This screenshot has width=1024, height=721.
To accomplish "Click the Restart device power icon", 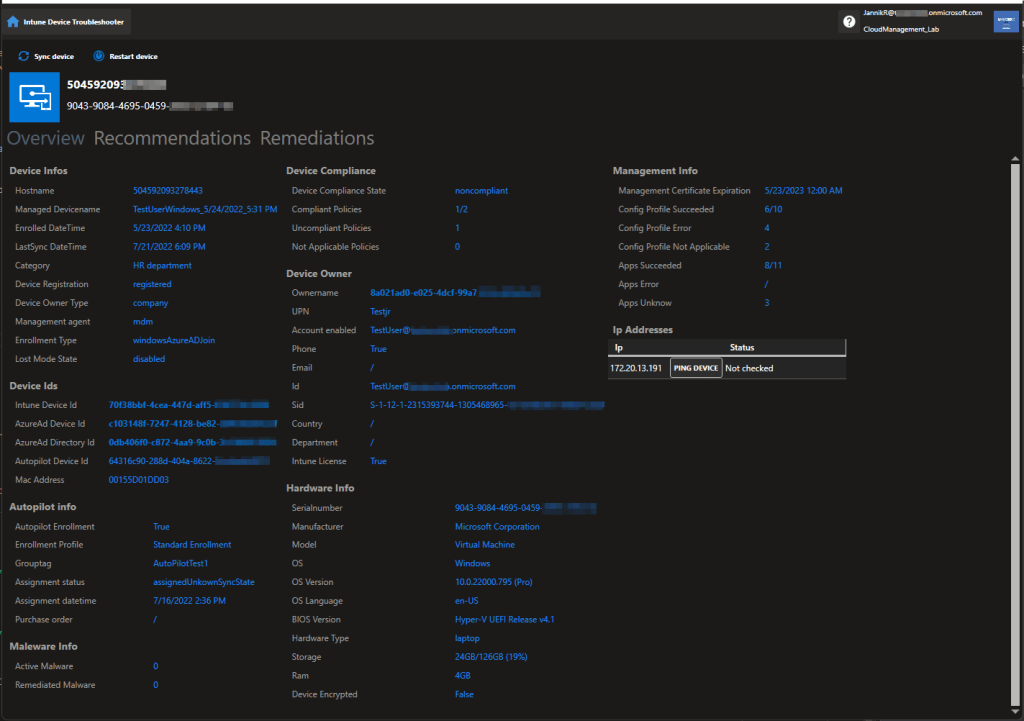I will tap(99, 57).
